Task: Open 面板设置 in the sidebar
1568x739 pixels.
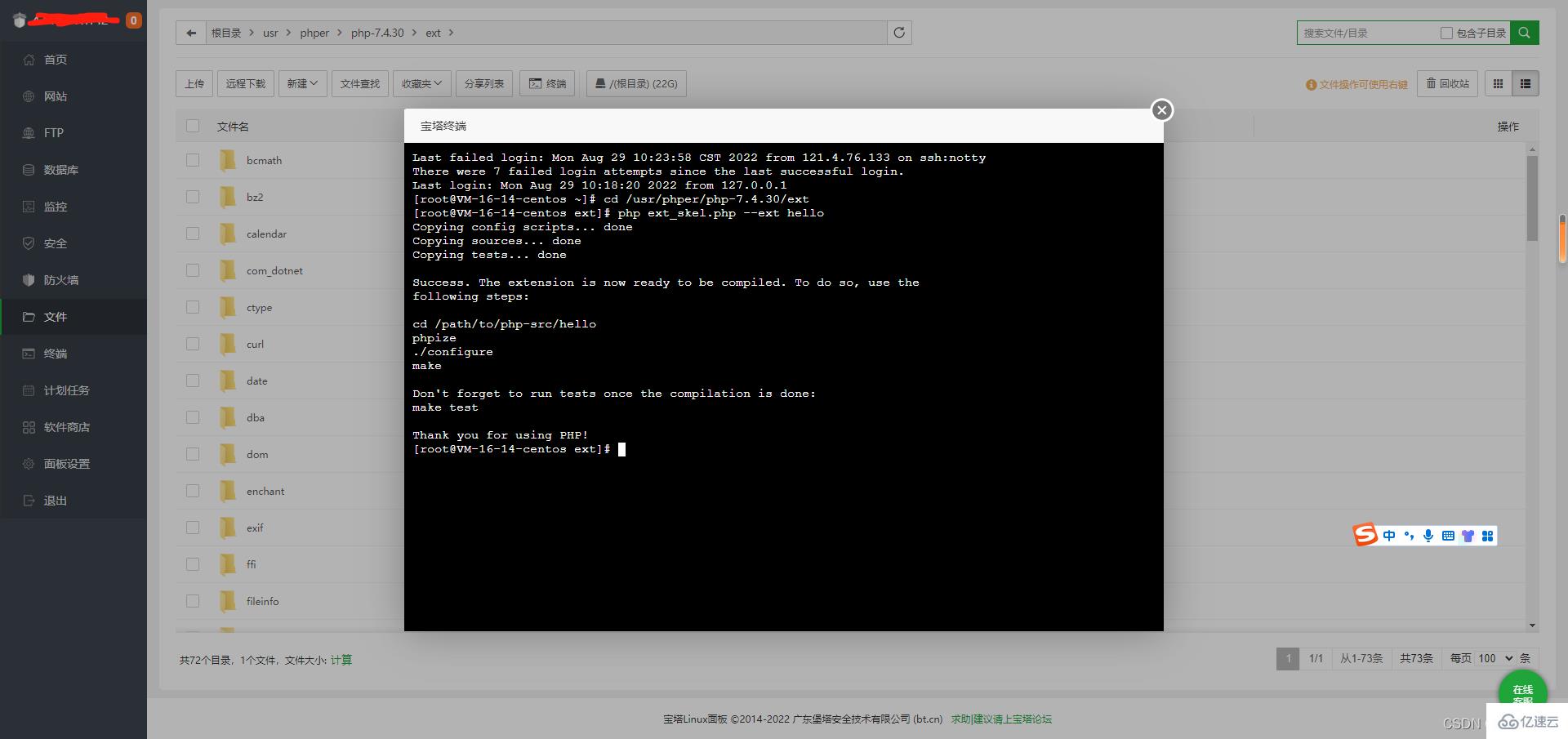Action: (x=73, y=464)
